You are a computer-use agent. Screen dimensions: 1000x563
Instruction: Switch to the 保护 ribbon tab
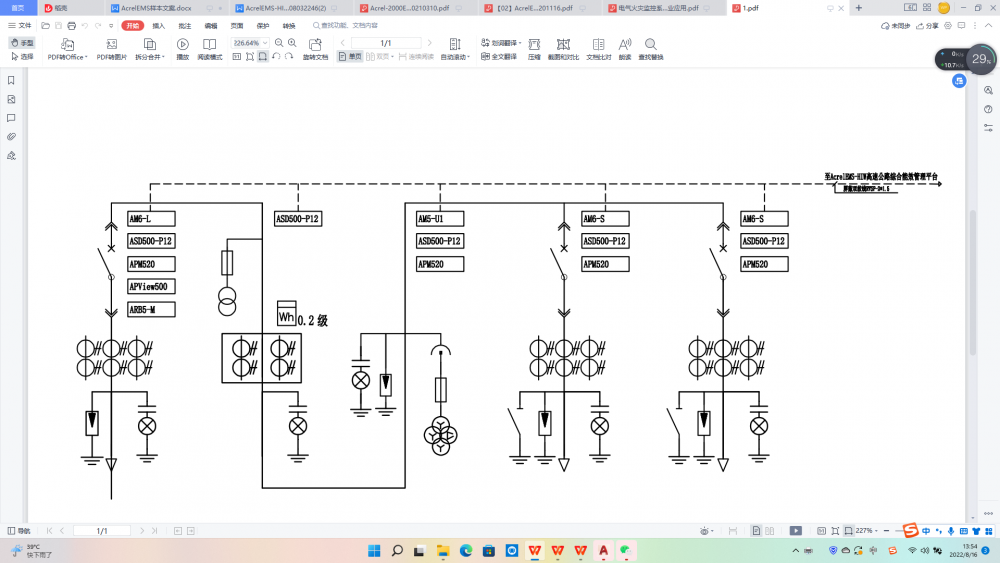(263, 26)
